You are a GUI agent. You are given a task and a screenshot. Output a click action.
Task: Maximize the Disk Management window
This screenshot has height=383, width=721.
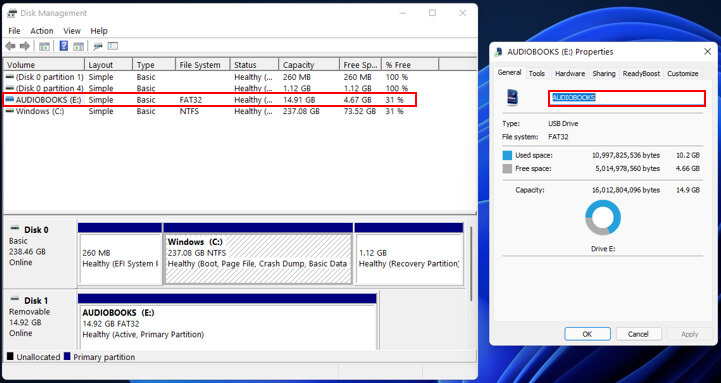[x=432, y=13]
